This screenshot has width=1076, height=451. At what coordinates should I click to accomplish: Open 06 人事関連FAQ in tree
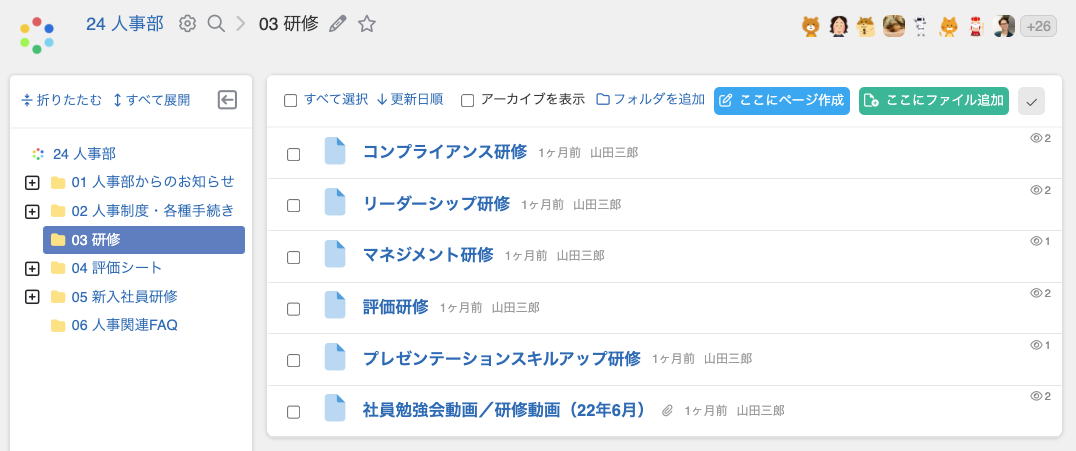[124, 325]
